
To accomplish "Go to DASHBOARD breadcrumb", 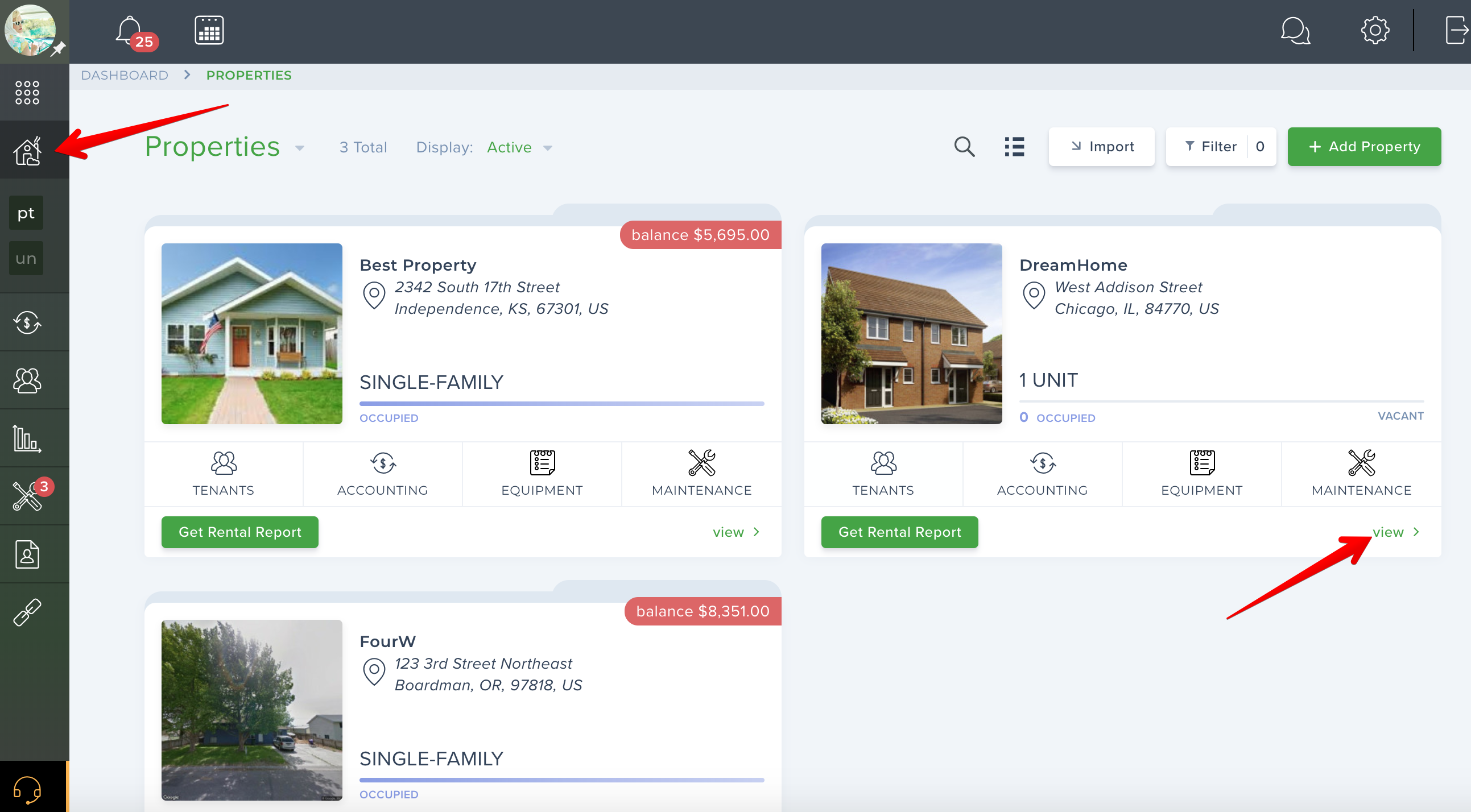I will (125, 76).
